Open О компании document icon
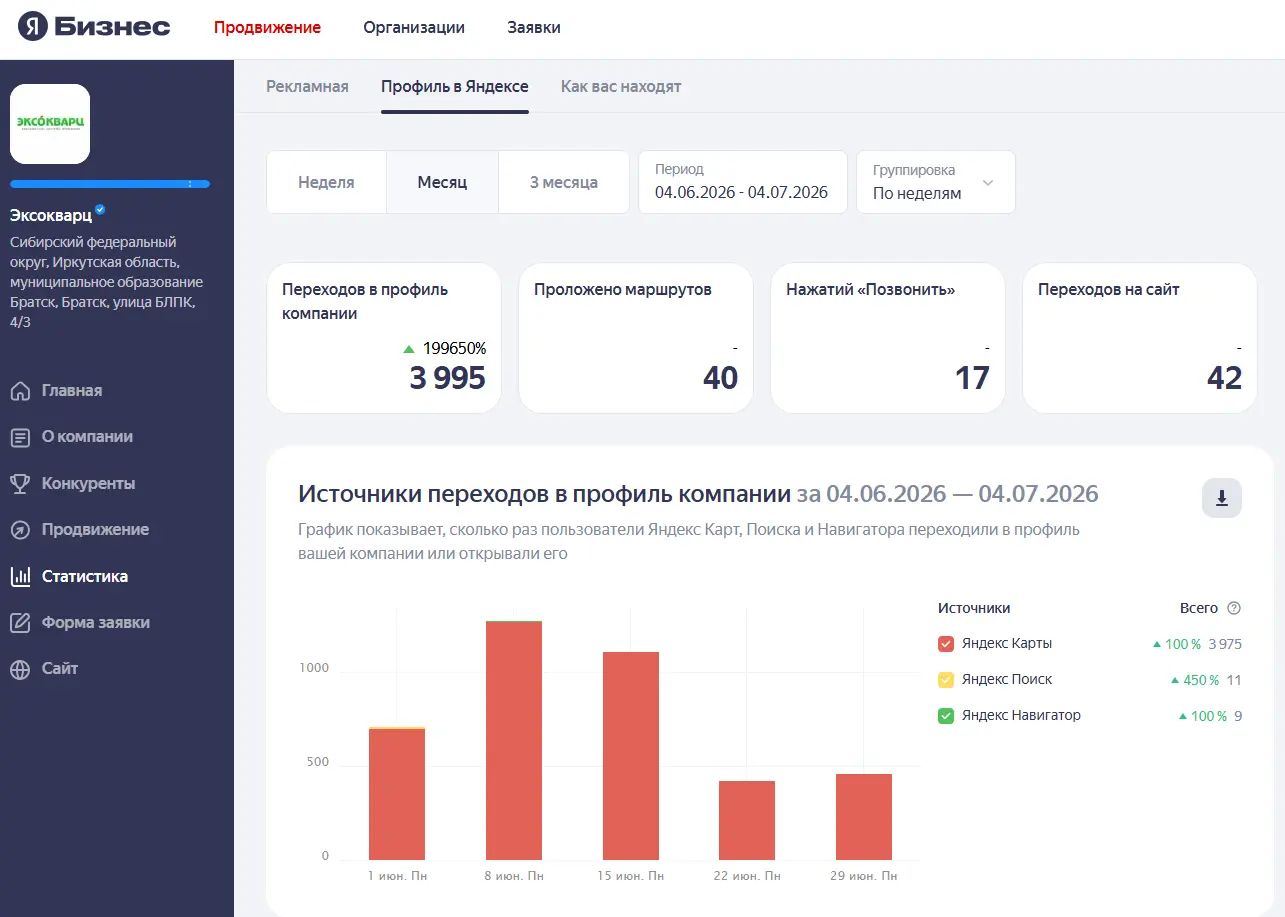1285x917 pixels. (20, 437)
